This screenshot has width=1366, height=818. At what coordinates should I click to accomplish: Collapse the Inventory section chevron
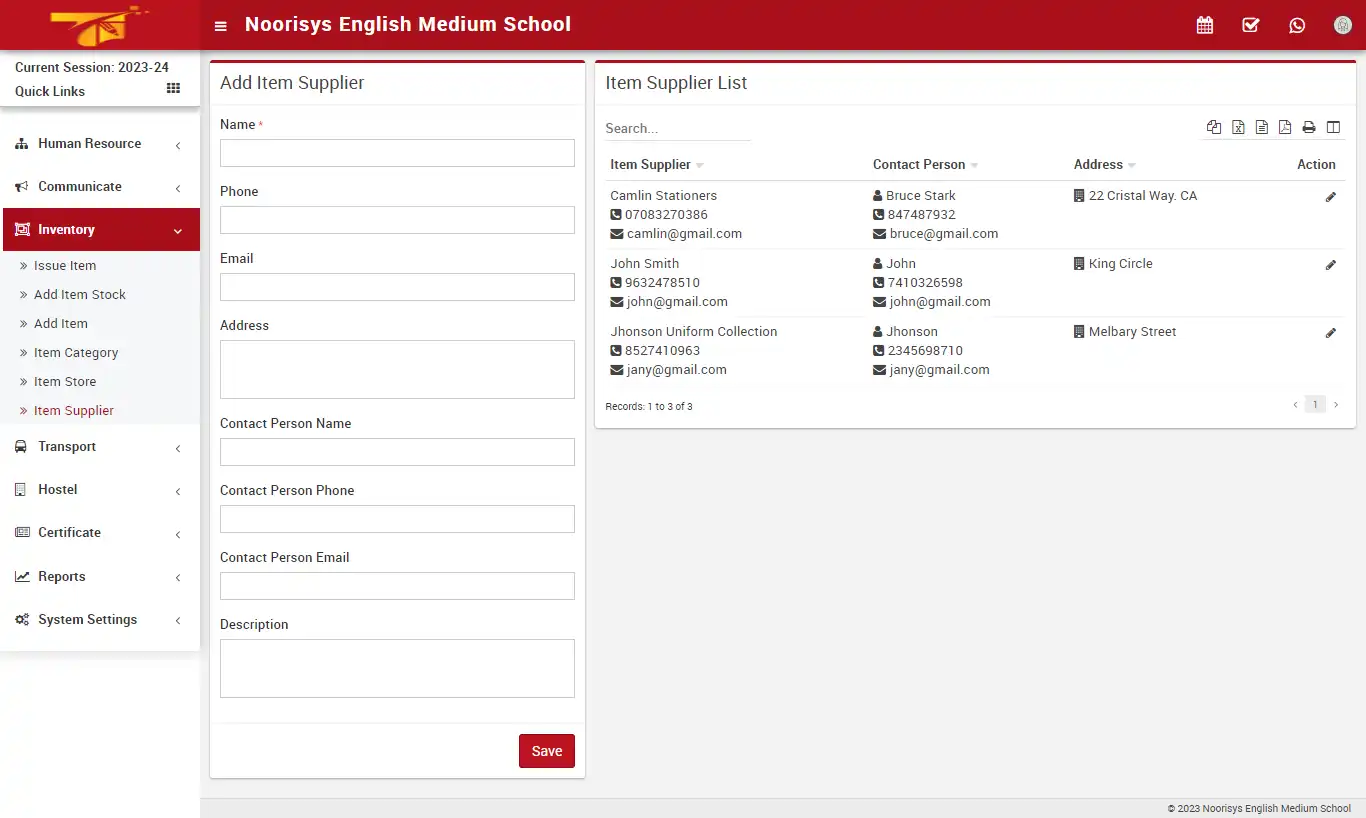coord(178,230)
